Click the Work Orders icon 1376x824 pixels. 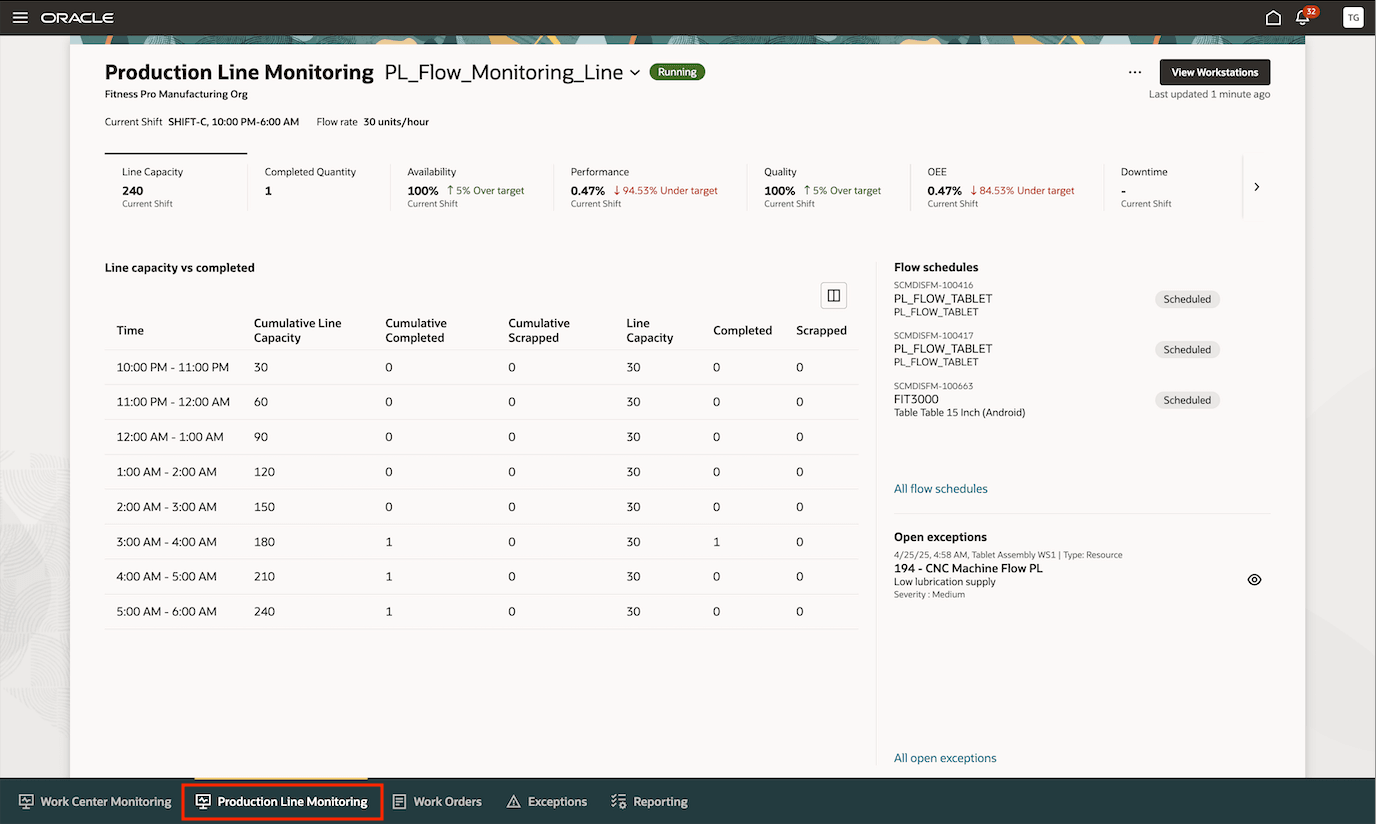398,801
